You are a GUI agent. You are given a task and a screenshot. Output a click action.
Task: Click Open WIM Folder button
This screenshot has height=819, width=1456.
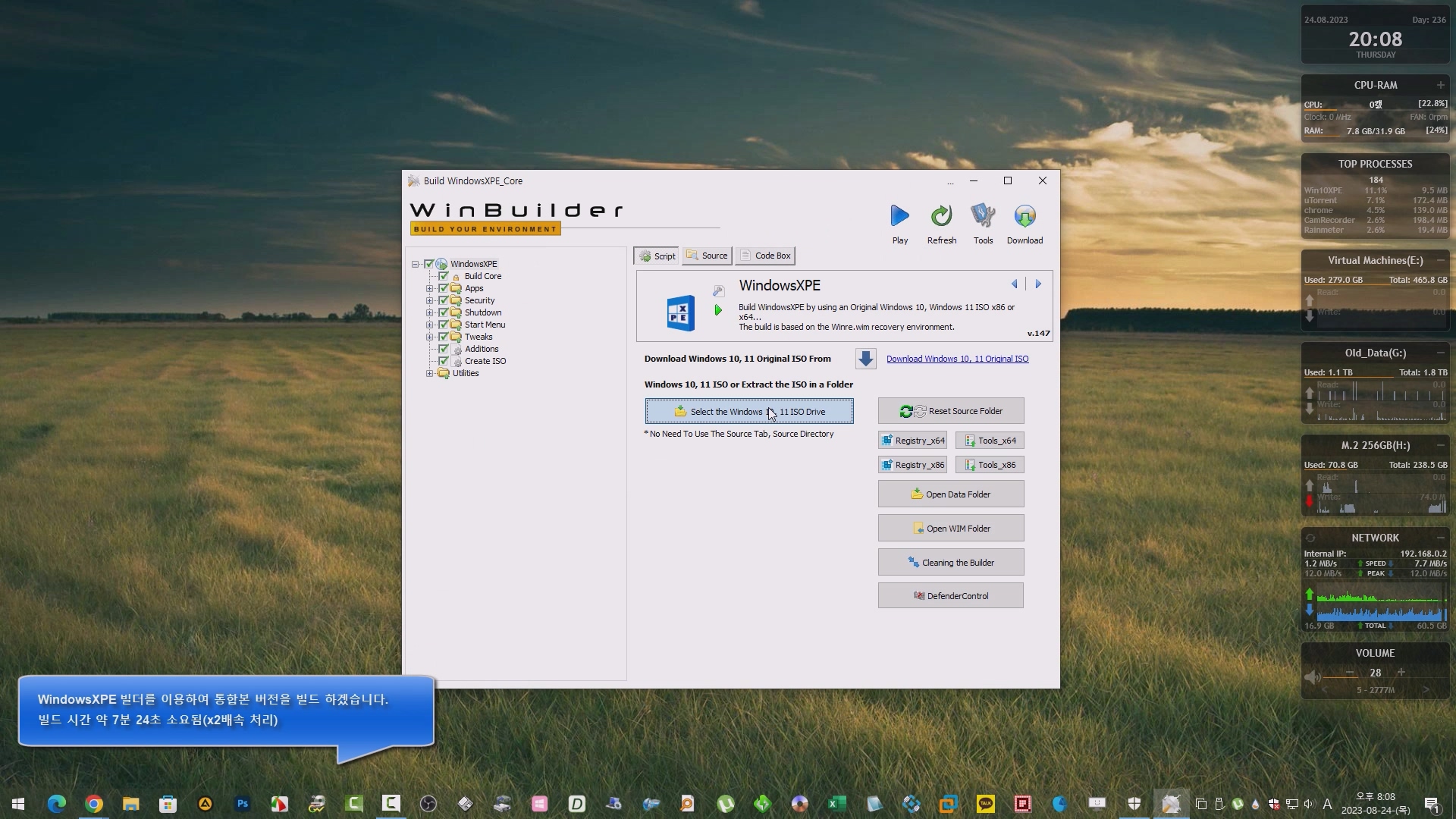point(951,529)
